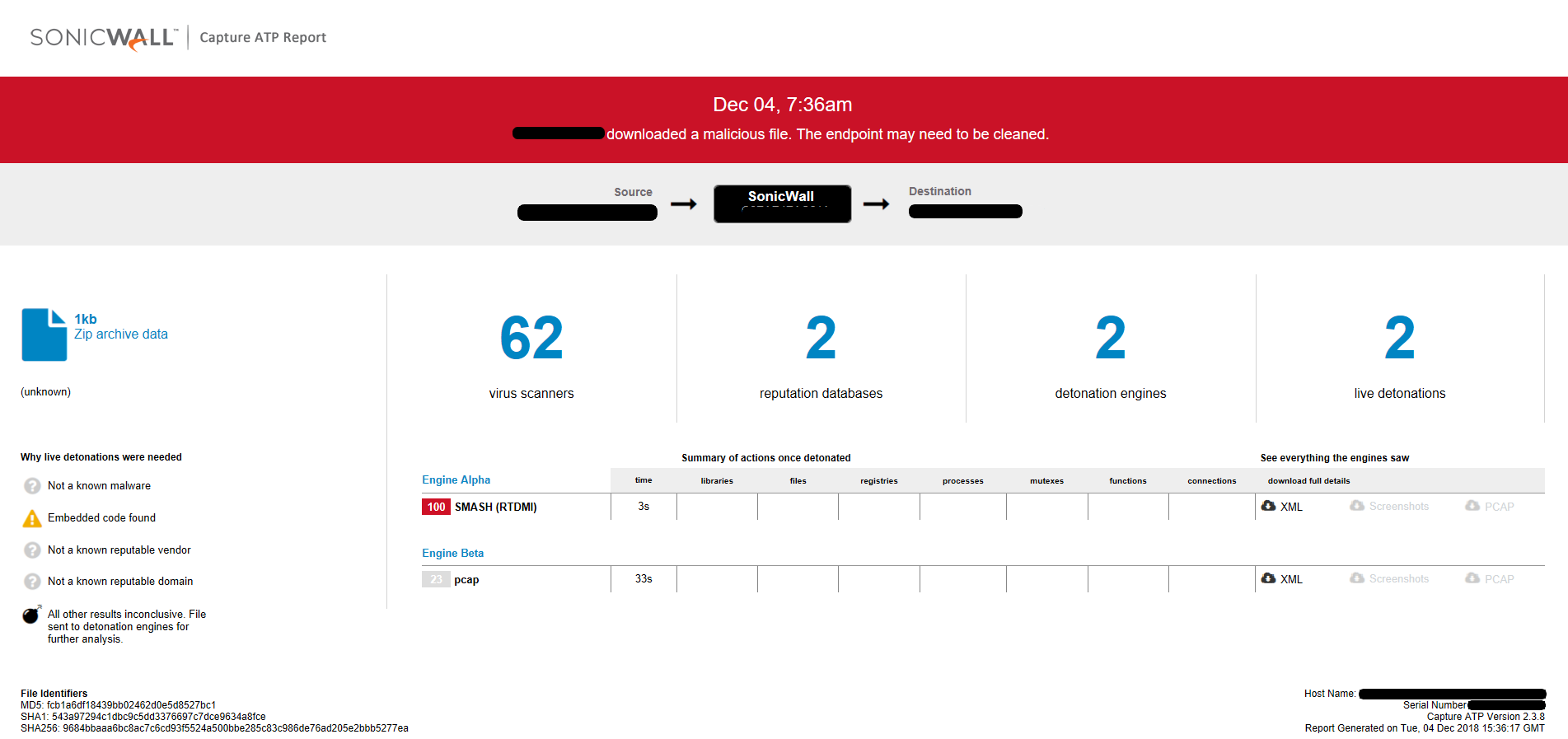Click the Report Generated date line
Image resolution: width=1568 pixels, height=739 pixels.
[x=1425, y=728]
